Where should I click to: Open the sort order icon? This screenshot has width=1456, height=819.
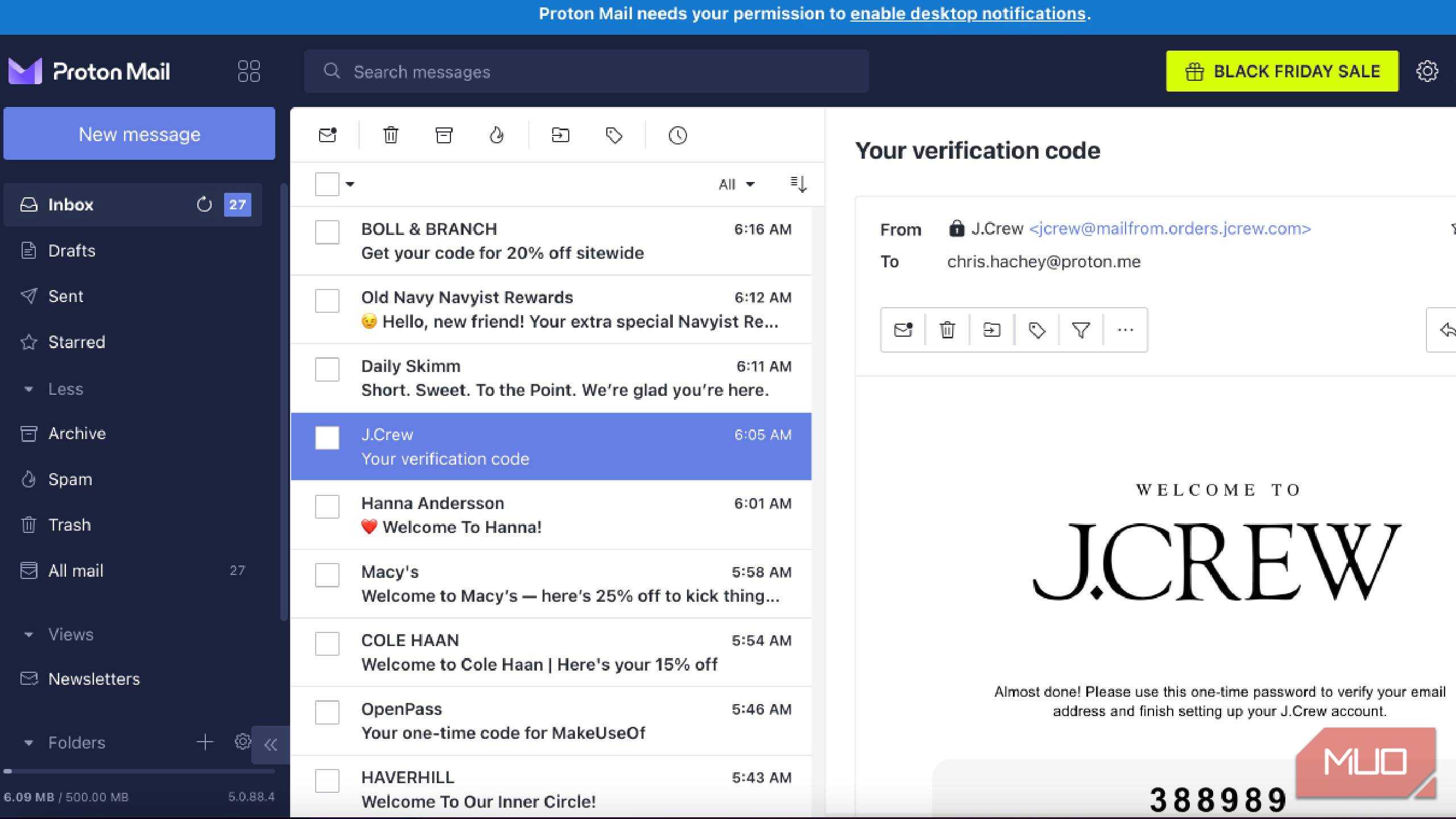[799, 184]
